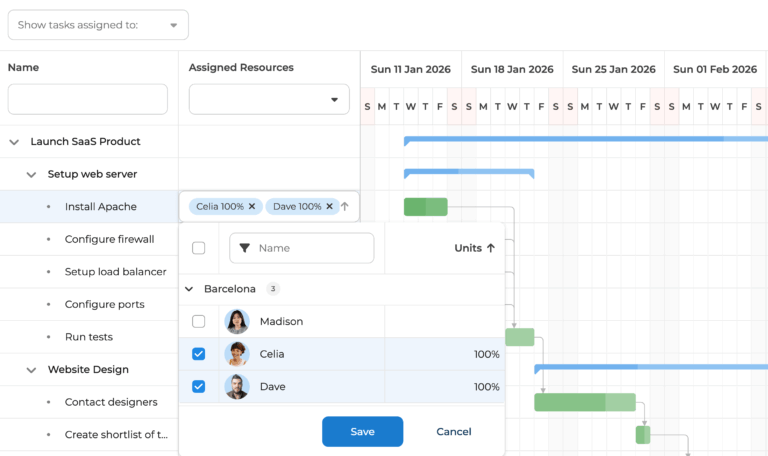Screen dimensions: 768x456
Task: Save the resource assignment
Action: pyautogui.click(x=362, y=432)
